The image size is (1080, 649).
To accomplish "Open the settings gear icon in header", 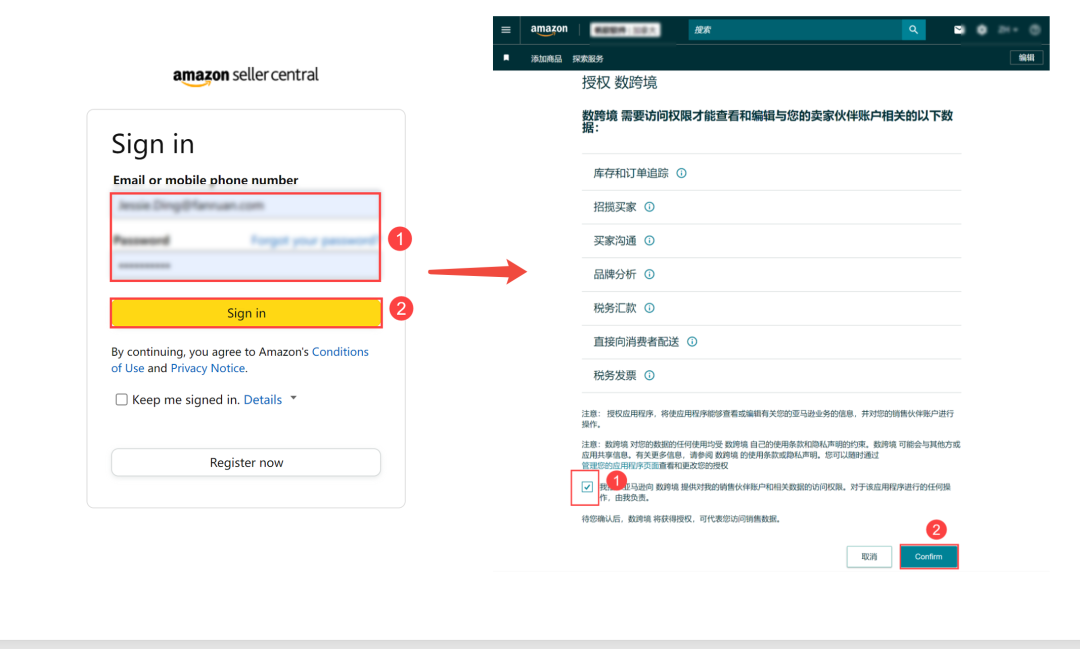I will tap(982, 30).
